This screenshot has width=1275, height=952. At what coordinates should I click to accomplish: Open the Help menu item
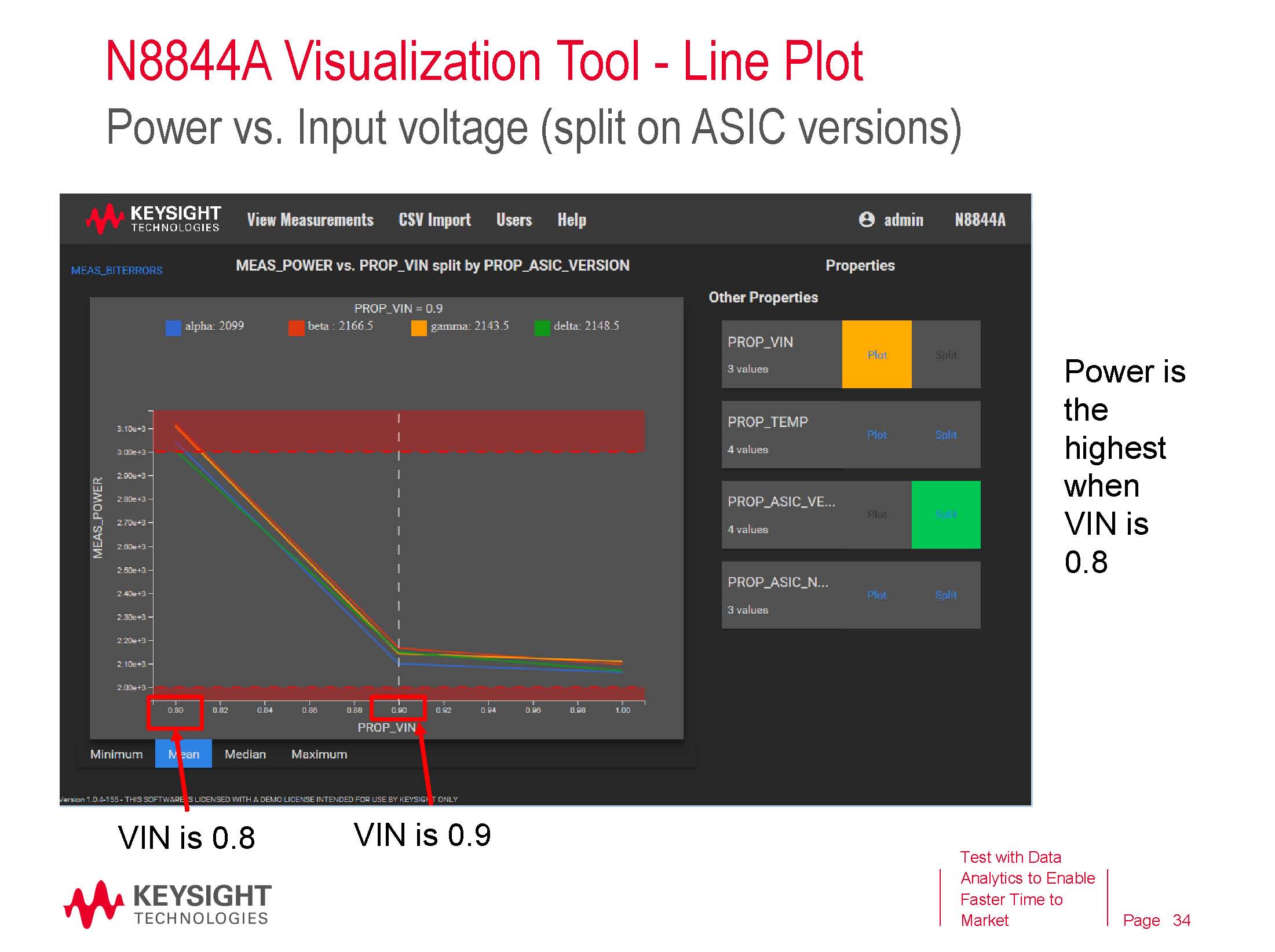pyautogui.click(x=572, y=220)
